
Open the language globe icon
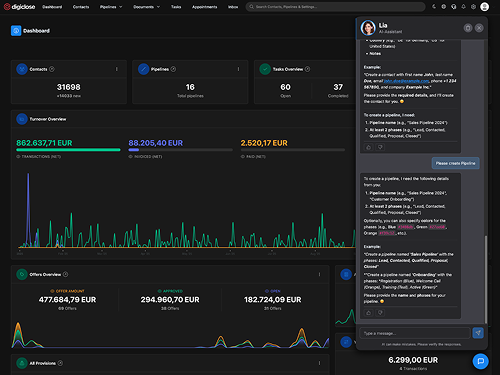pos(444,7)
